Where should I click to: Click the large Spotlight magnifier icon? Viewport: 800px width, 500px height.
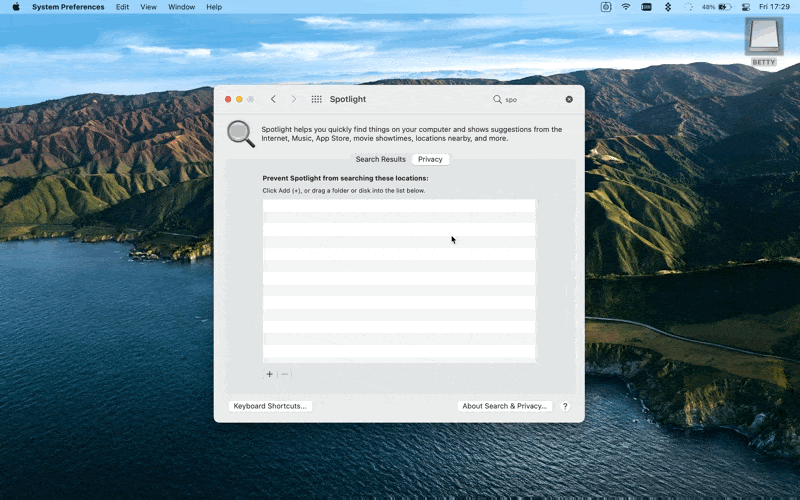click(240, 134)
